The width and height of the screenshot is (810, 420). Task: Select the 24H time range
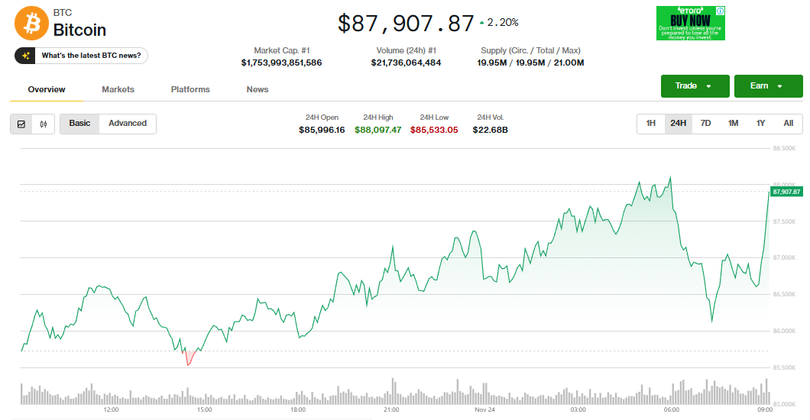[x=678, y=124]
